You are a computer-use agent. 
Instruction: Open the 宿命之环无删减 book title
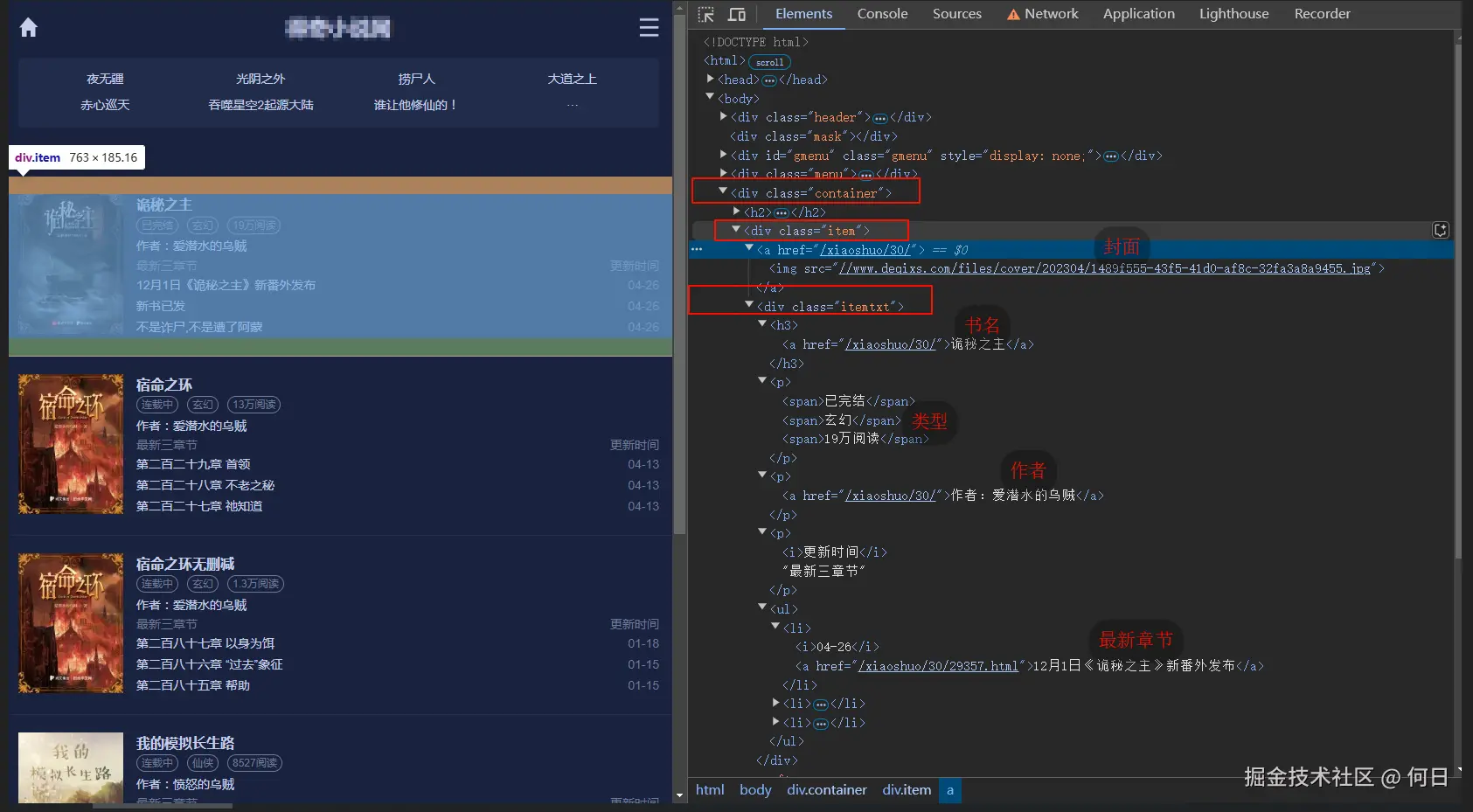pyautogui.click(x=185, y=564)
